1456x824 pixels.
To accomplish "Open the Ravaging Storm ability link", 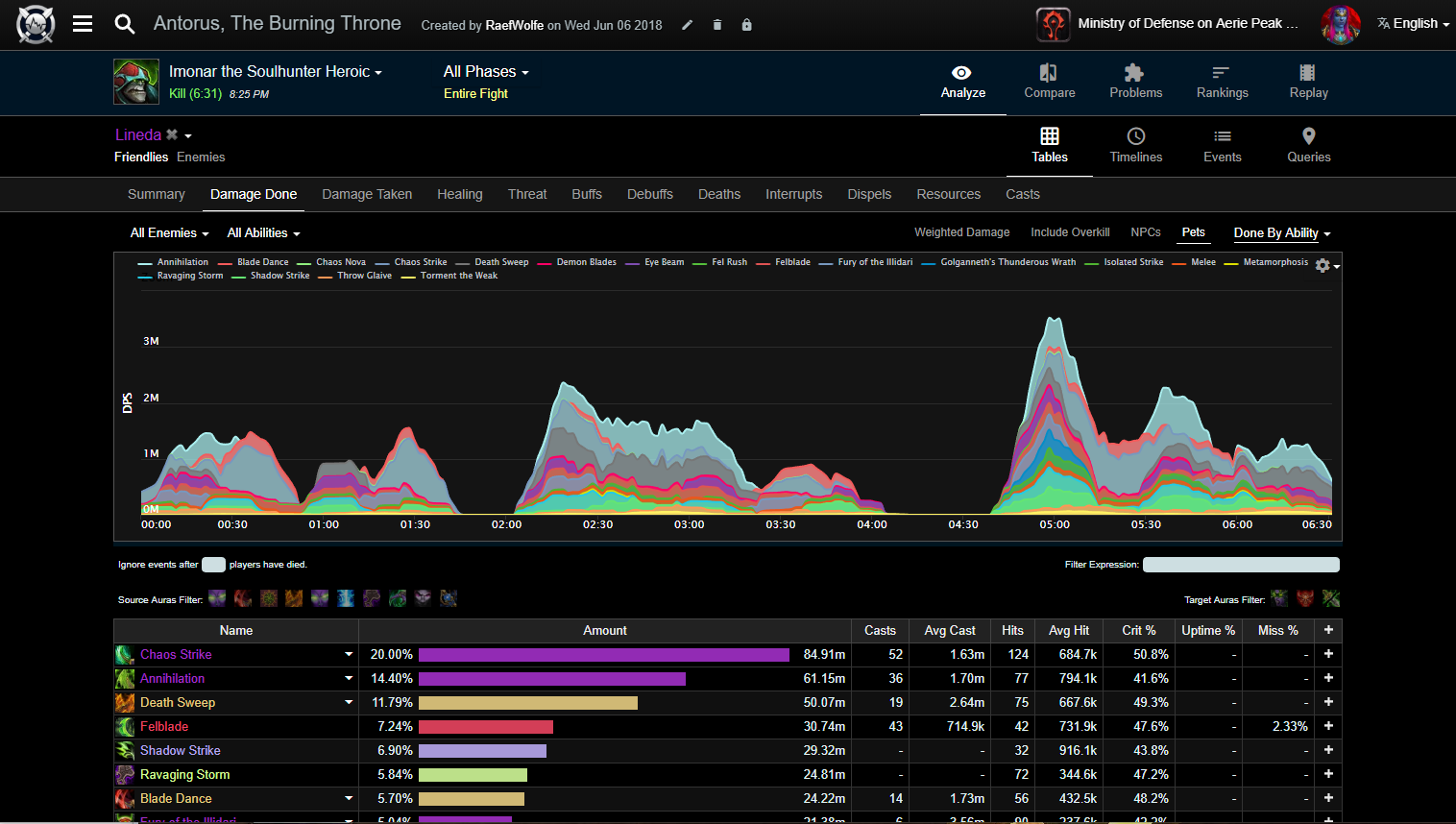I will pos(184,775).
